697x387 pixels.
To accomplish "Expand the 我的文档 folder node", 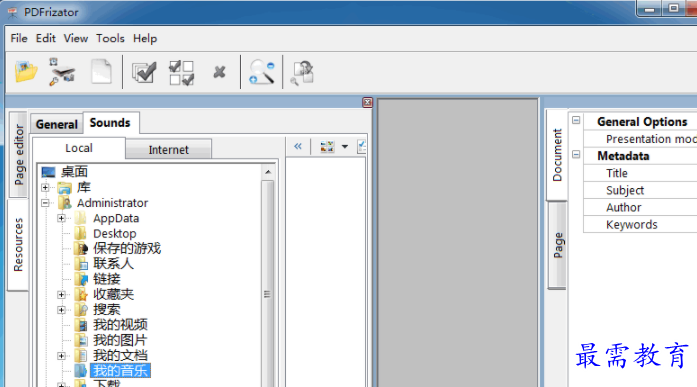I will pyautogui.click(x=61, y=356).
